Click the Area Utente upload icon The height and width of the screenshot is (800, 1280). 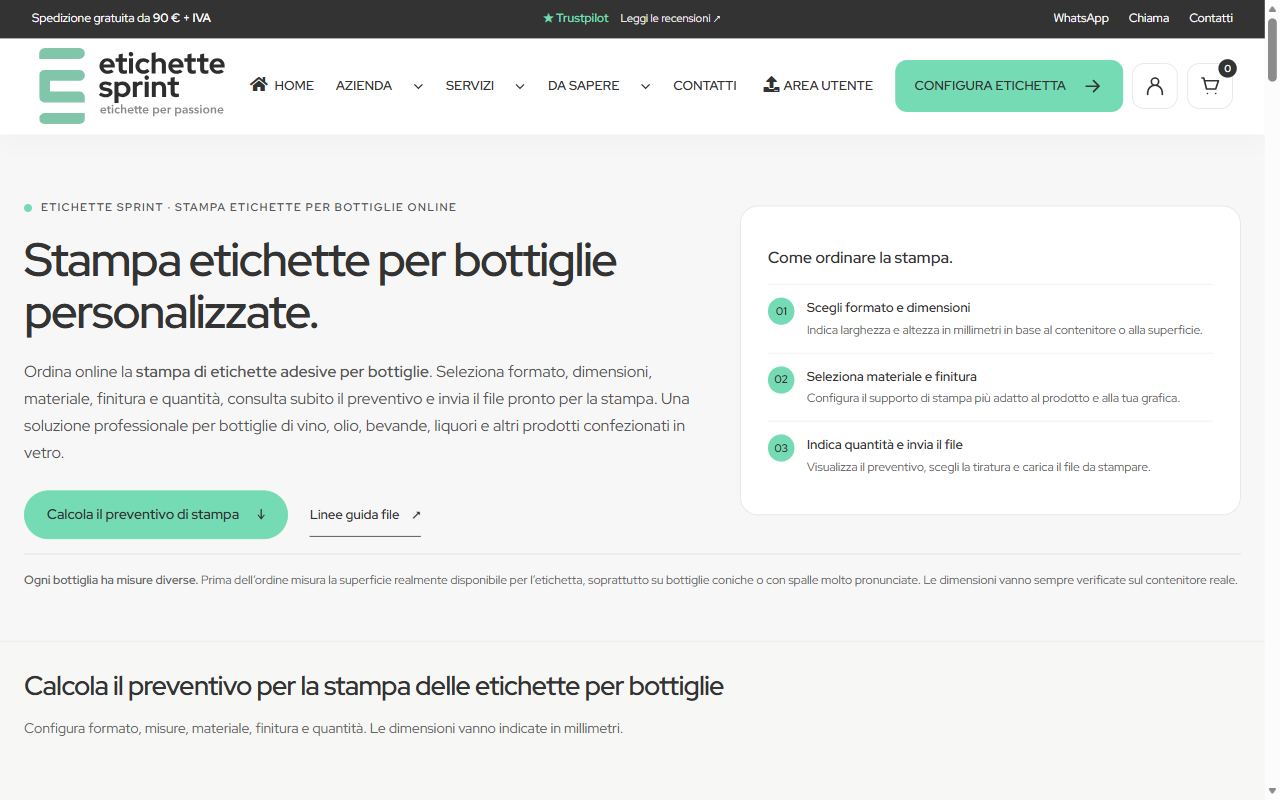click(771, 84)
